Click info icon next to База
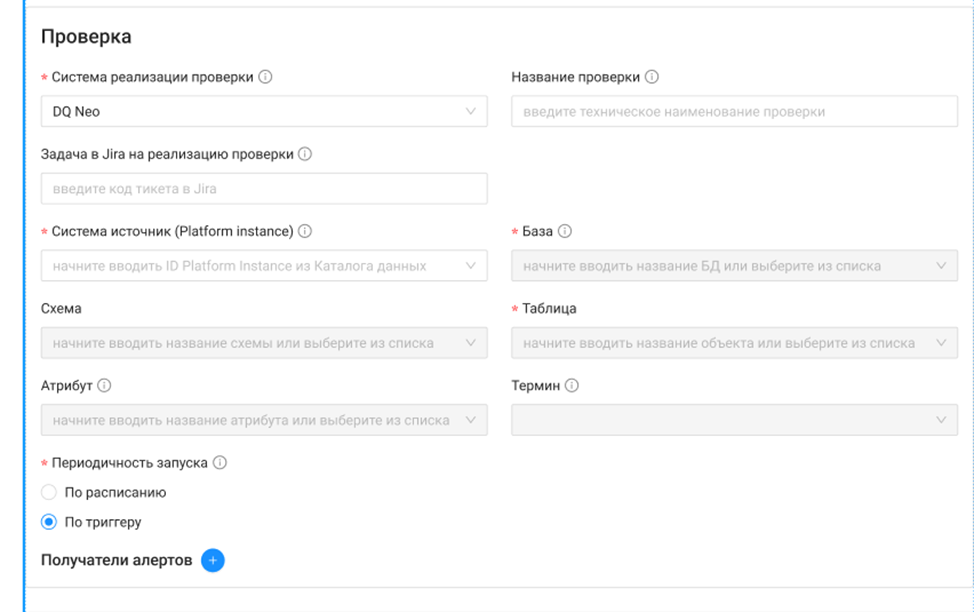The image size is (974, 612). click(x=564, y=231)
